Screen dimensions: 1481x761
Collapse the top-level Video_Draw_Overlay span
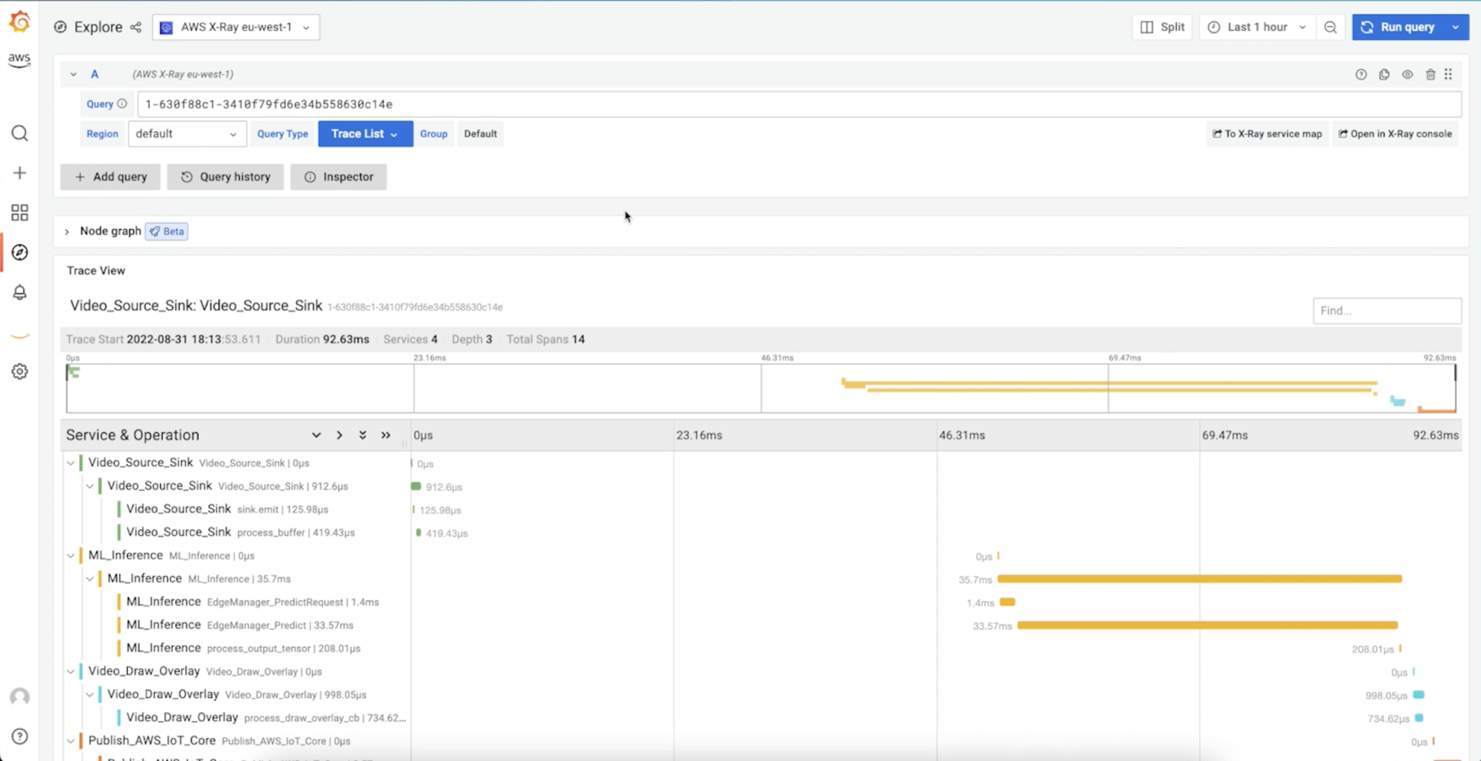[x=71, y=672]
